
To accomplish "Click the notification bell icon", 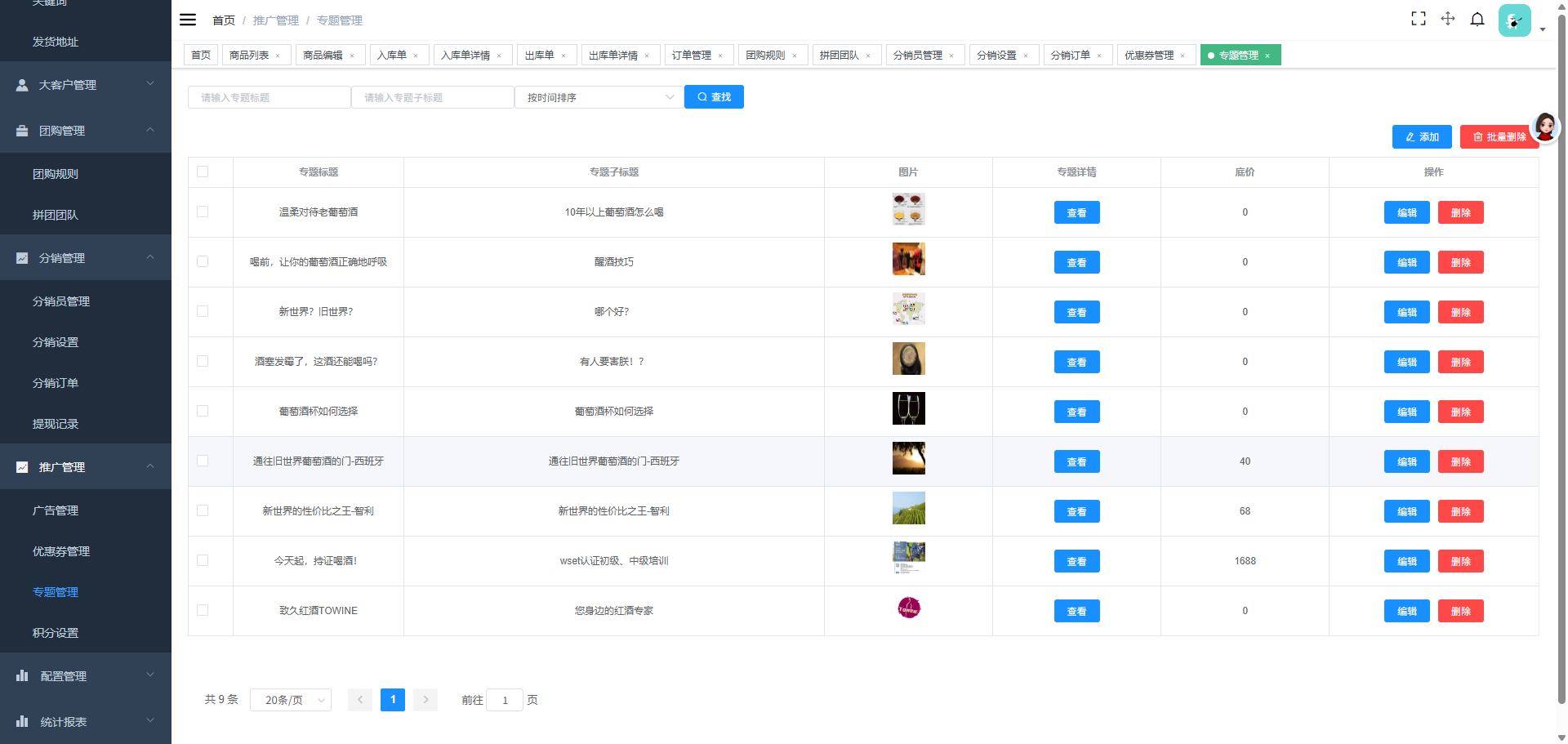I will (x=1477, y=19).
